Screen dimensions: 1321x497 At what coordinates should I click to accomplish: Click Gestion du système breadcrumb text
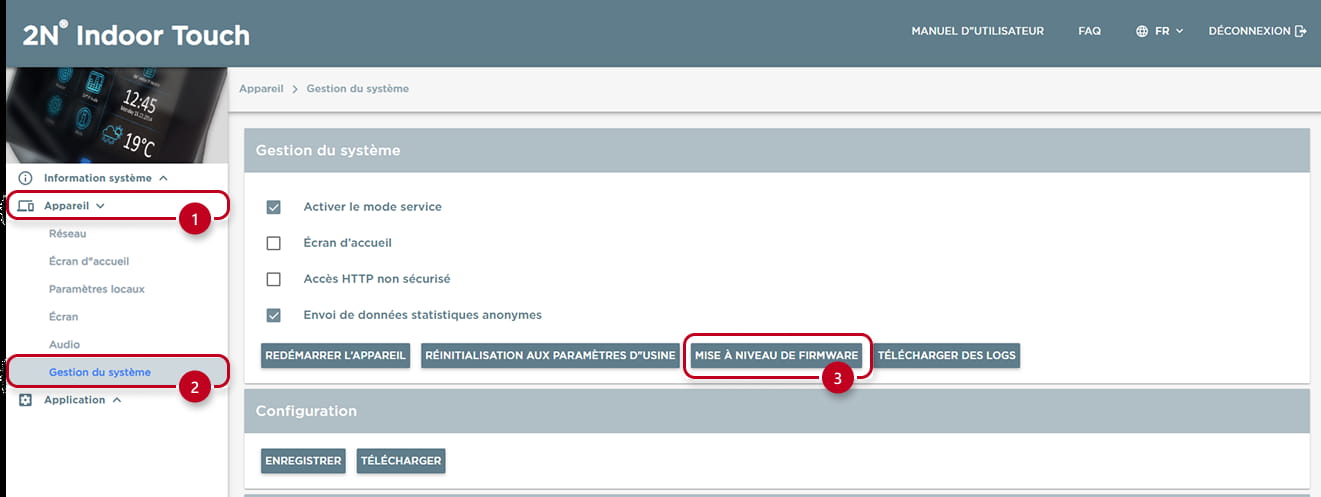click(358, 89)
